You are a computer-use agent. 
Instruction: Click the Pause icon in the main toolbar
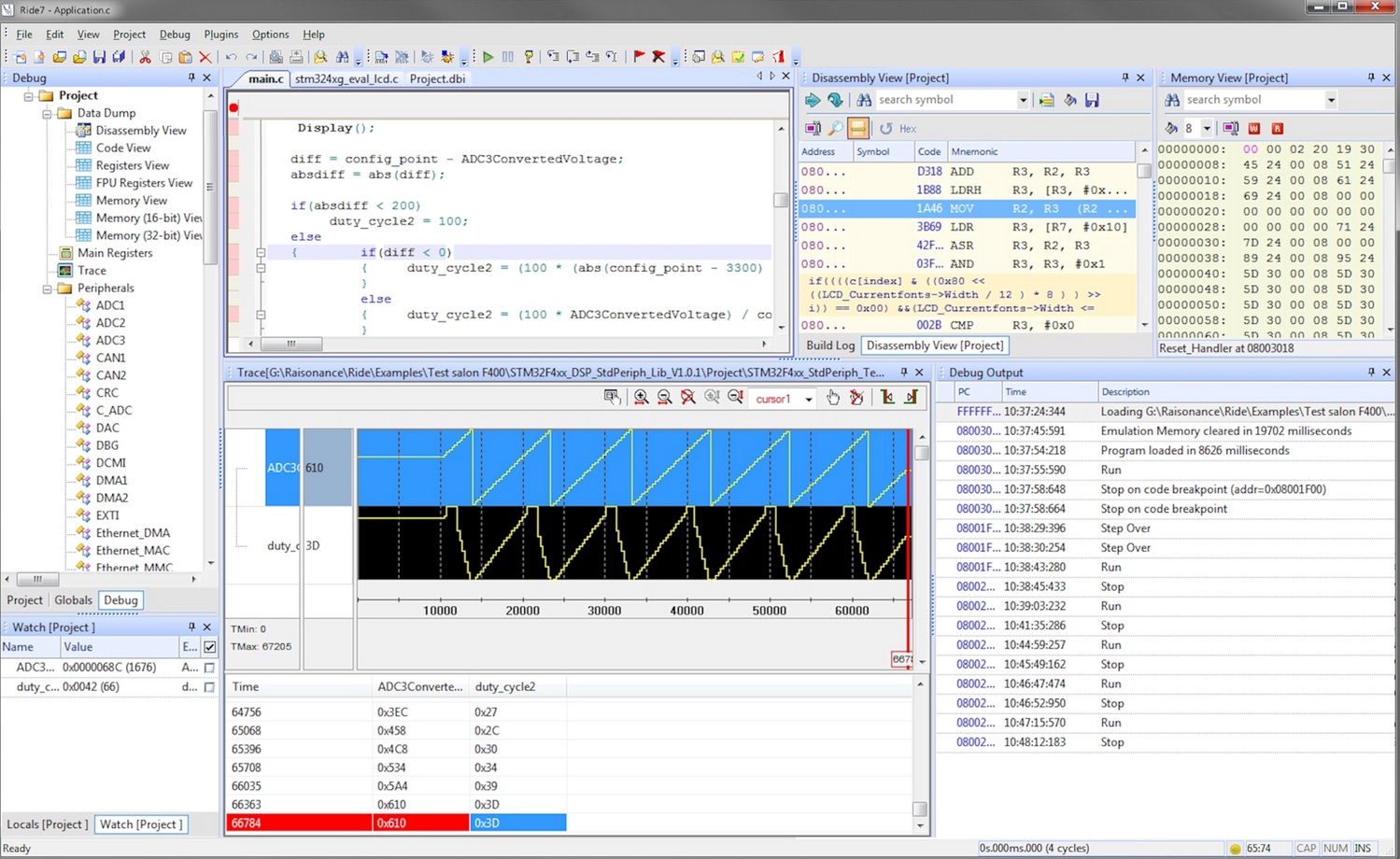[508, 57]
